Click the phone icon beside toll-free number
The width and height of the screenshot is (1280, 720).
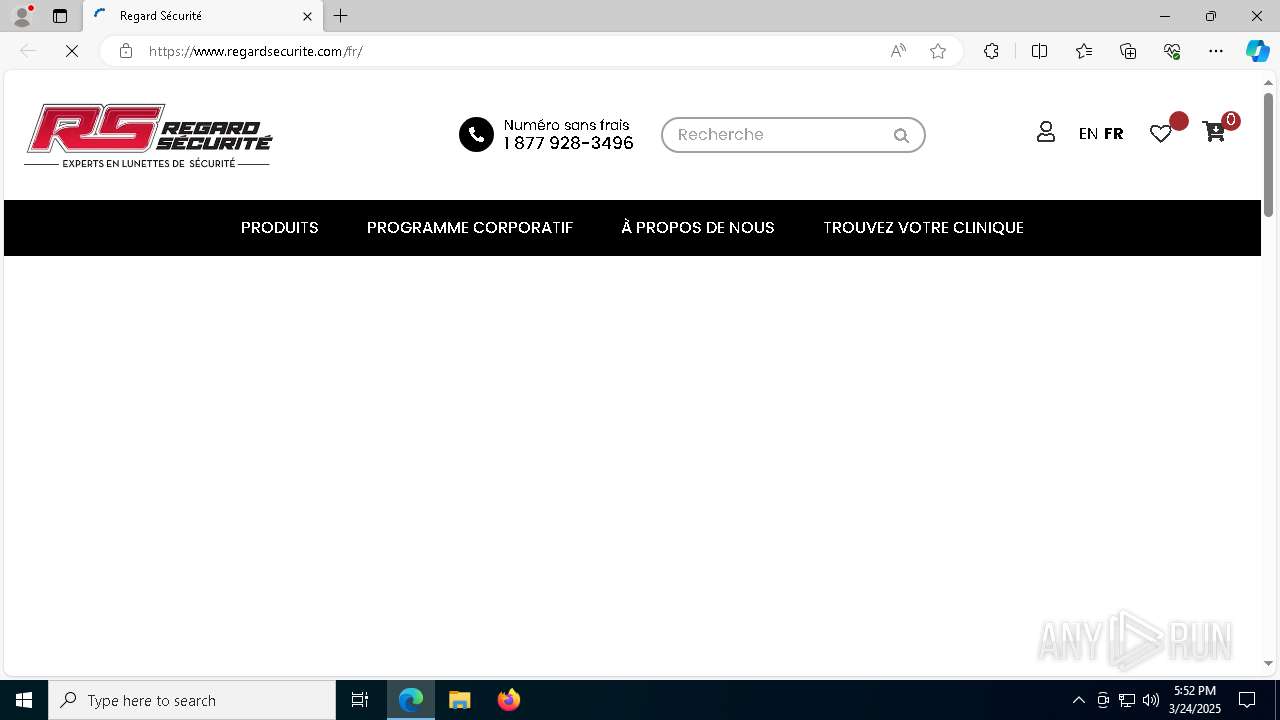[x=476, y=134]
